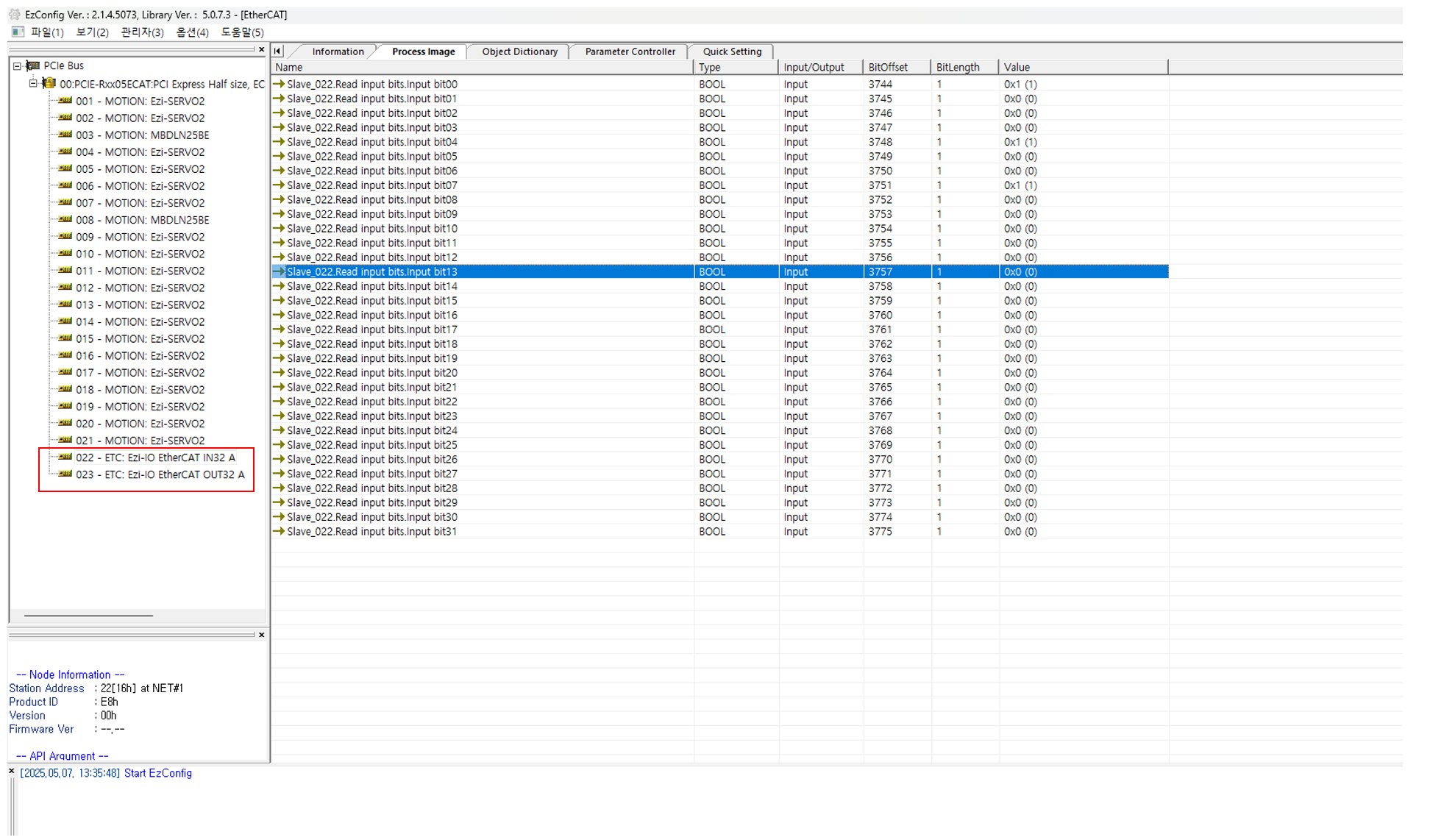The height and width of the screenshot is (840, 1430).
Task: Close the device tree panel
Action: (x=261, y=49)
